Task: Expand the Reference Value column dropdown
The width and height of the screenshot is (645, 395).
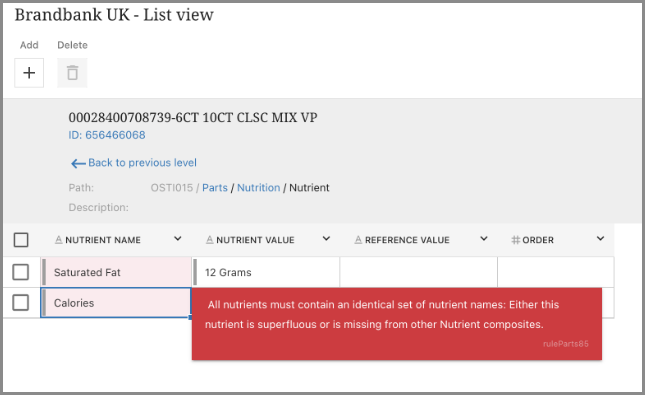Action: click(484, 239)
